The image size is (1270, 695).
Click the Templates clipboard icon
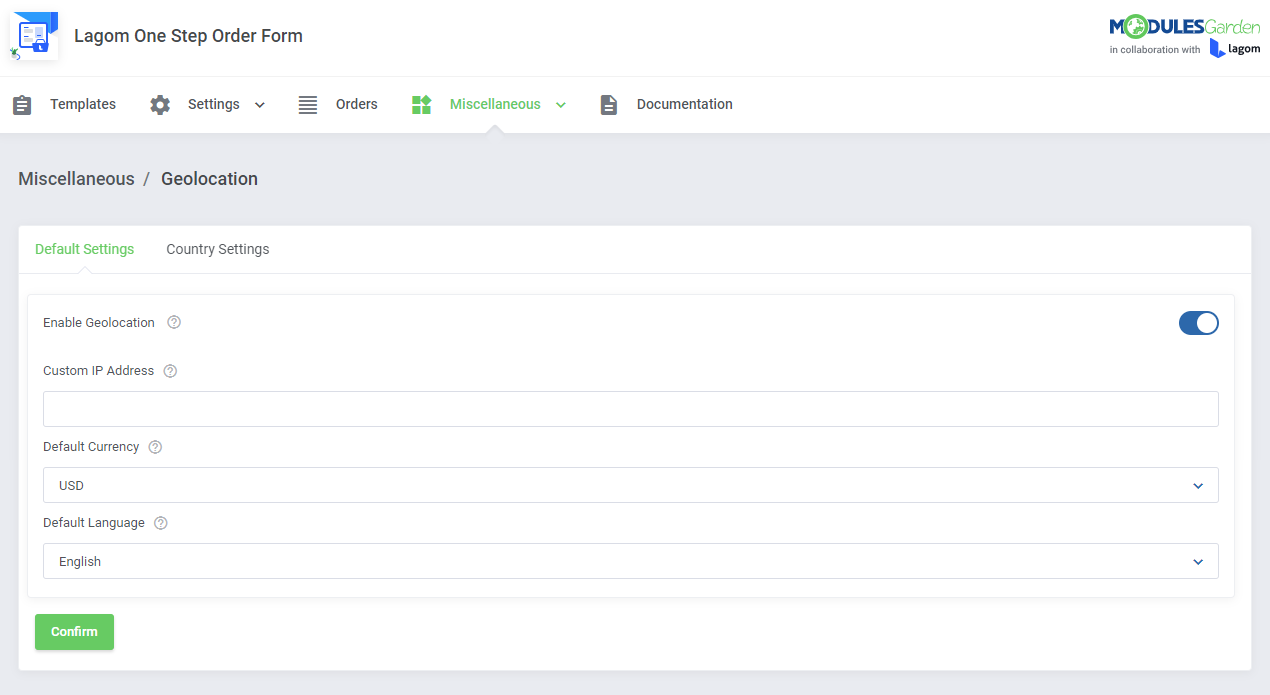point(22,104)
